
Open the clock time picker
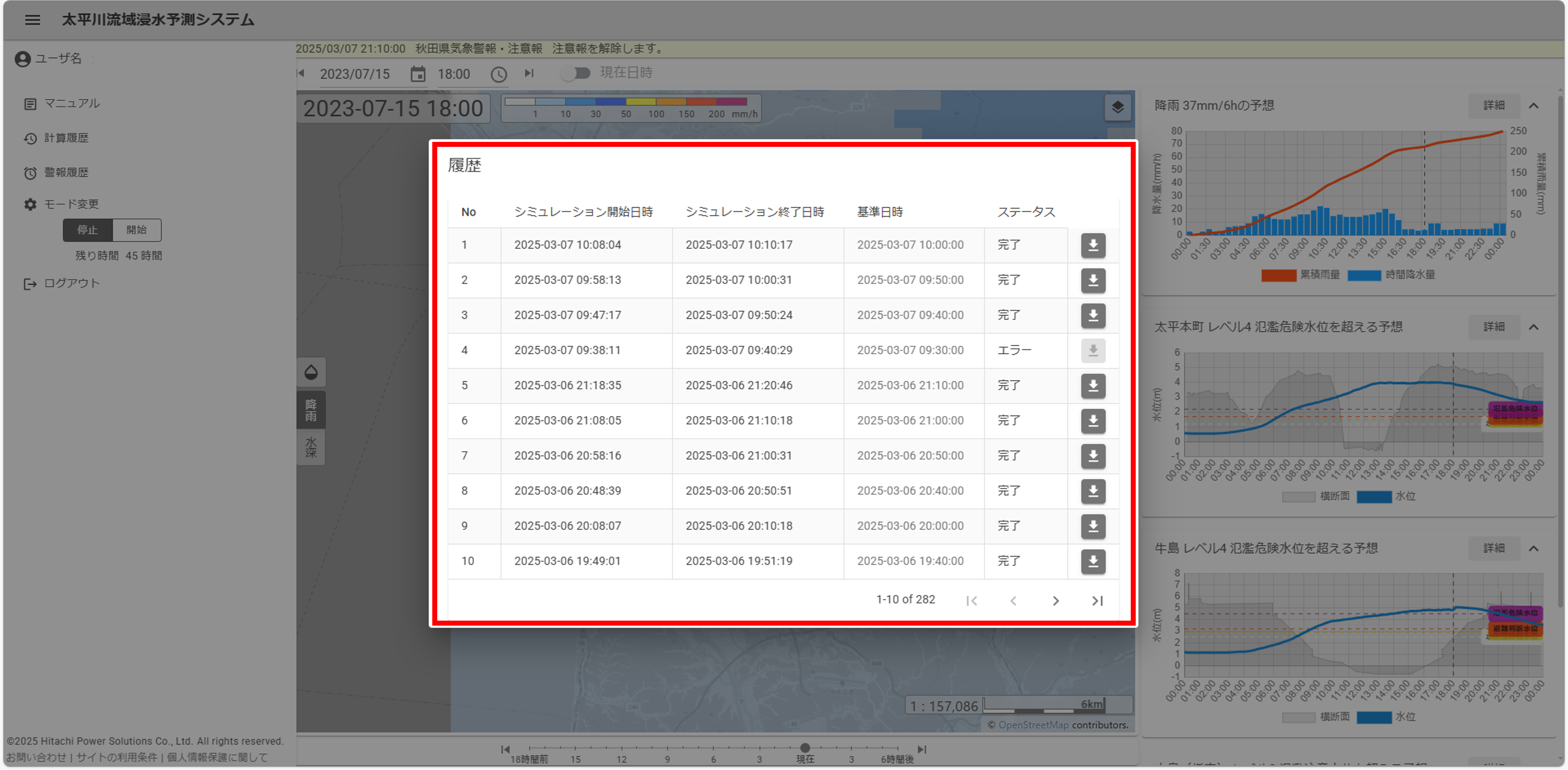click(499, 74)
